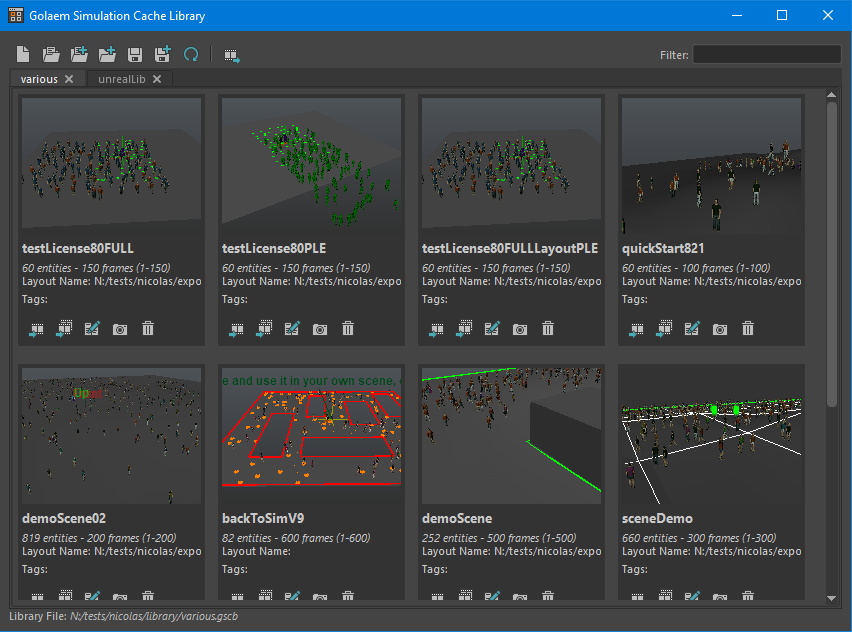
Task: Import the testLicense80PLE cache into the scene
Action: coord(236,329)
